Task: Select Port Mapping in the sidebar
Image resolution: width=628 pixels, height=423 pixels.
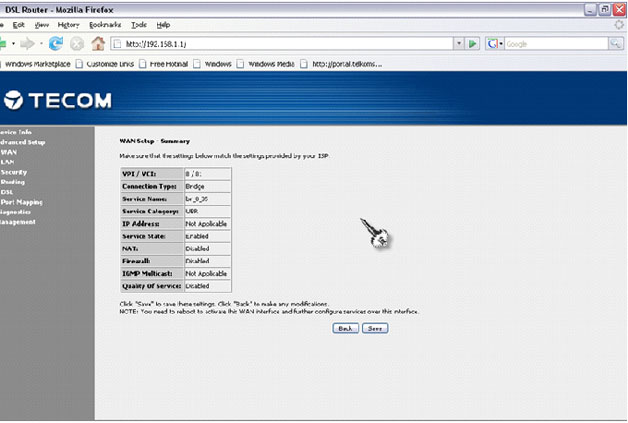Action: click(x=22, y=202)
